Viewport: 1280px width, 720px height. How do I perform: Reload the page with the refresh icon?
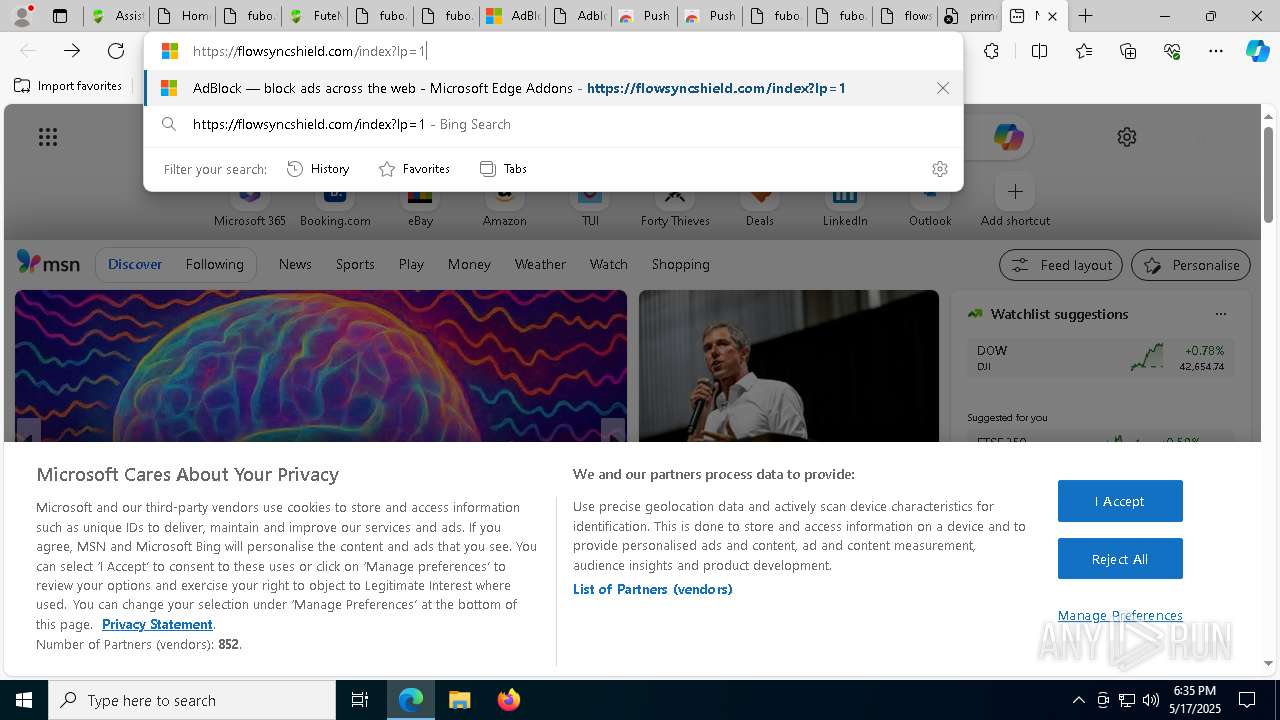click(116, 51)
